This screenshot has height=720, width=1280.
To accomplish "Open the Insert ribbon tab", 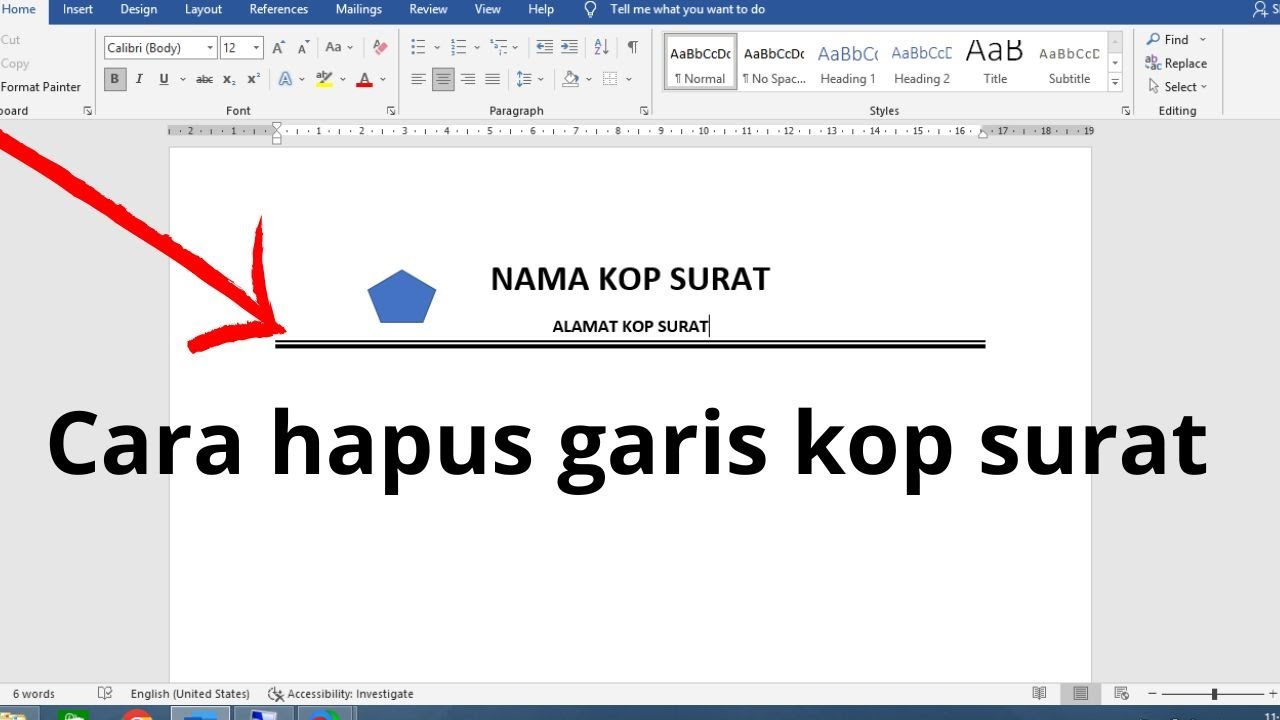I will pyautogui.click(x=78, y=9).
